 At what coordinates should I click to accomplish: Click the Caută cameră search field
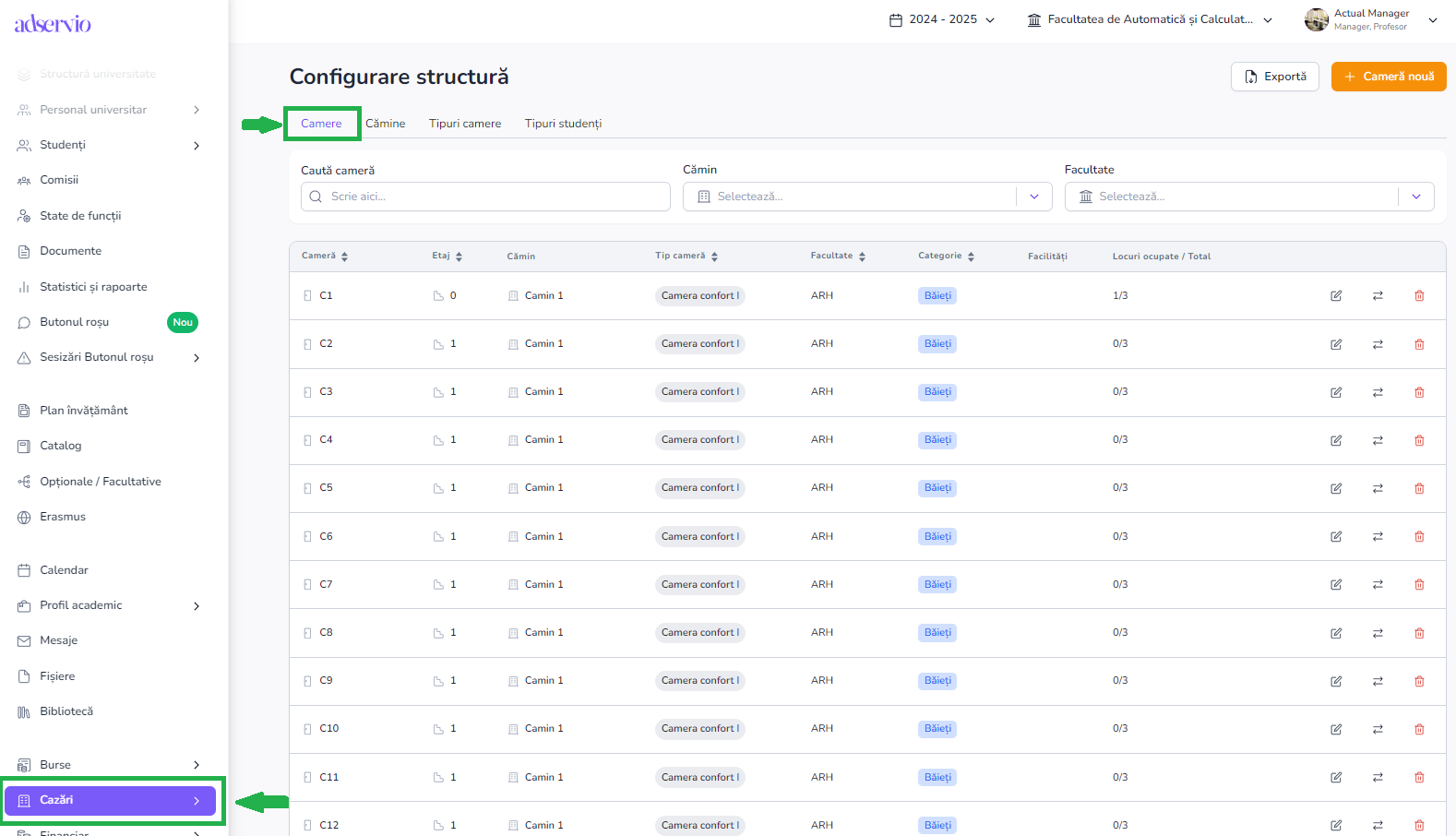click(x=485, y=197)
